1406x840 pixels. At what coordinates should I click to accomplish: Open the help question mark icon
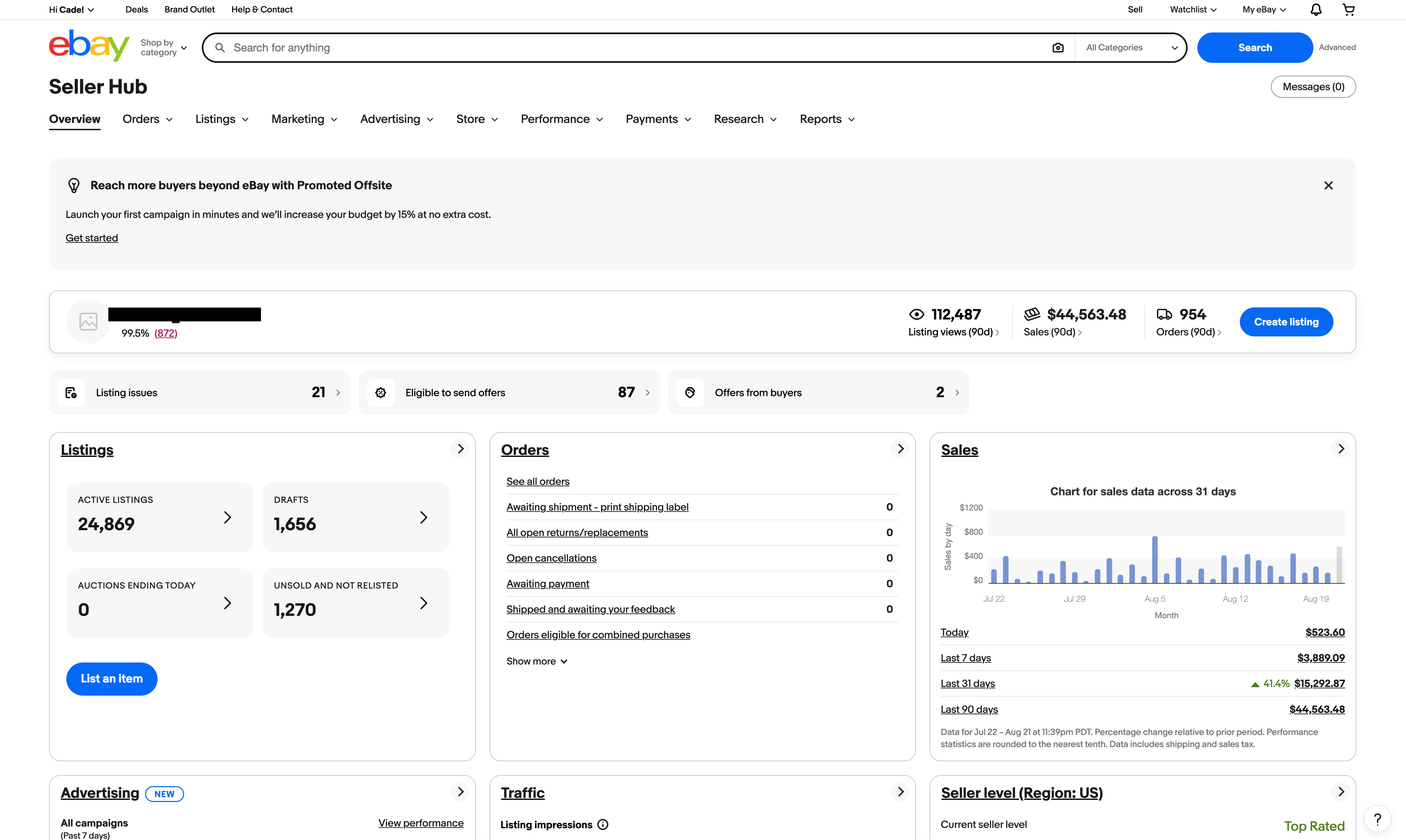pyautogui.click(x=1378, y=819)
